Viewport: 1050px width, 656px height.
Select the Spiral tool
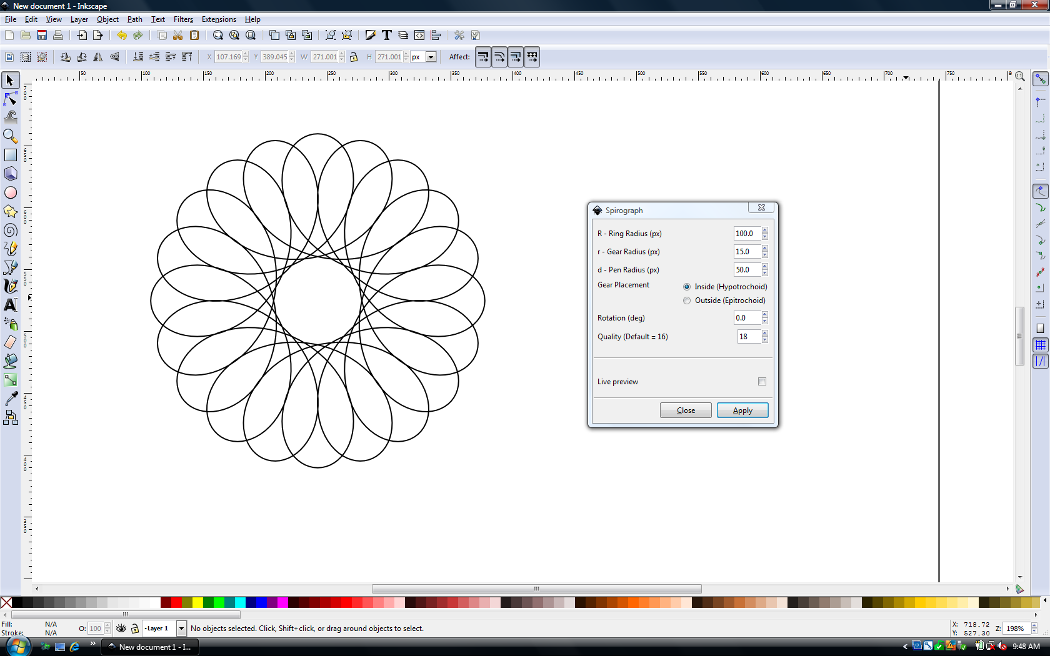[x=10, y=229]
